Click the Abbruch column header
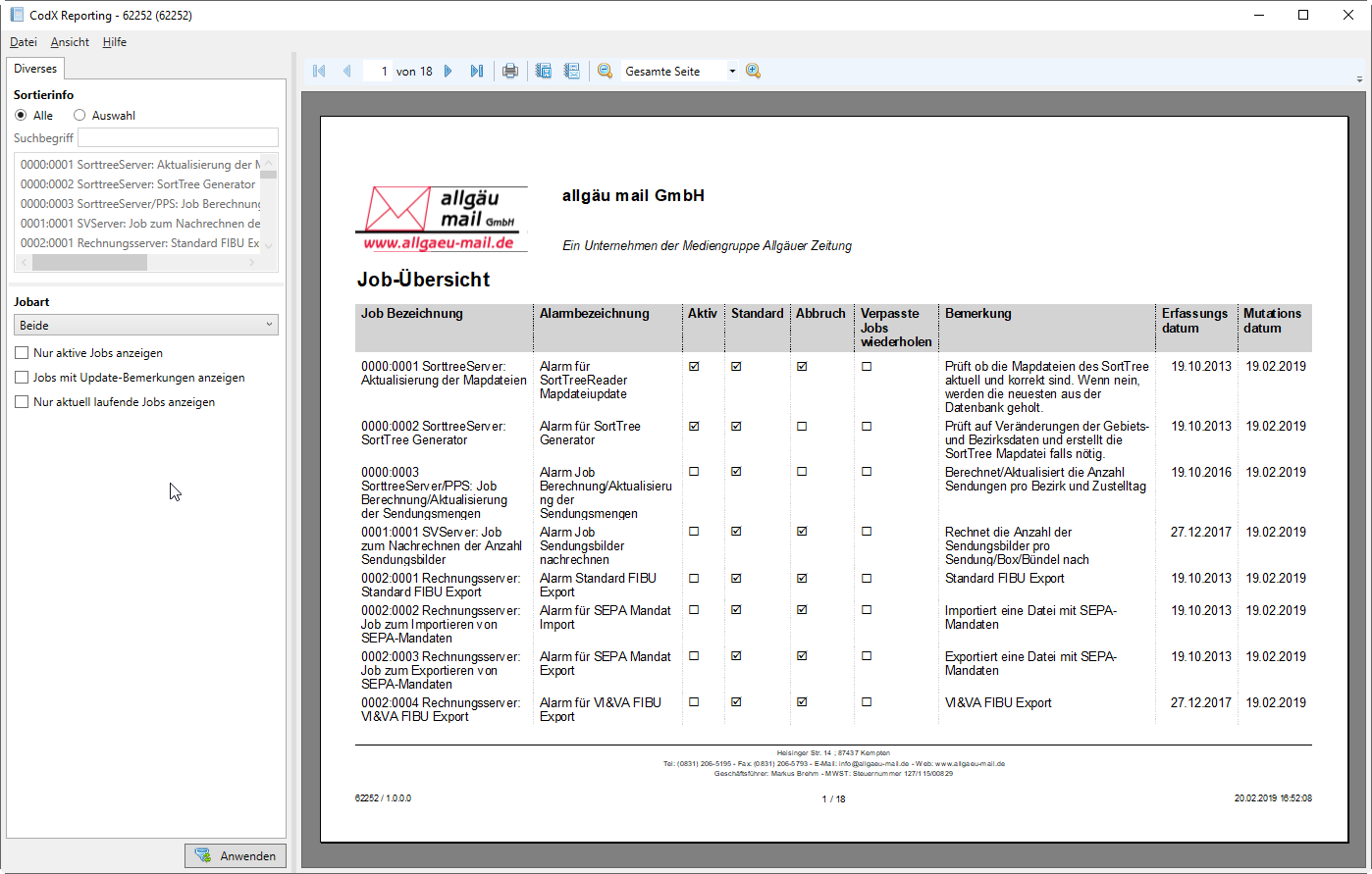This screenshot has height=874, width=1372. [x=820, y=314]
